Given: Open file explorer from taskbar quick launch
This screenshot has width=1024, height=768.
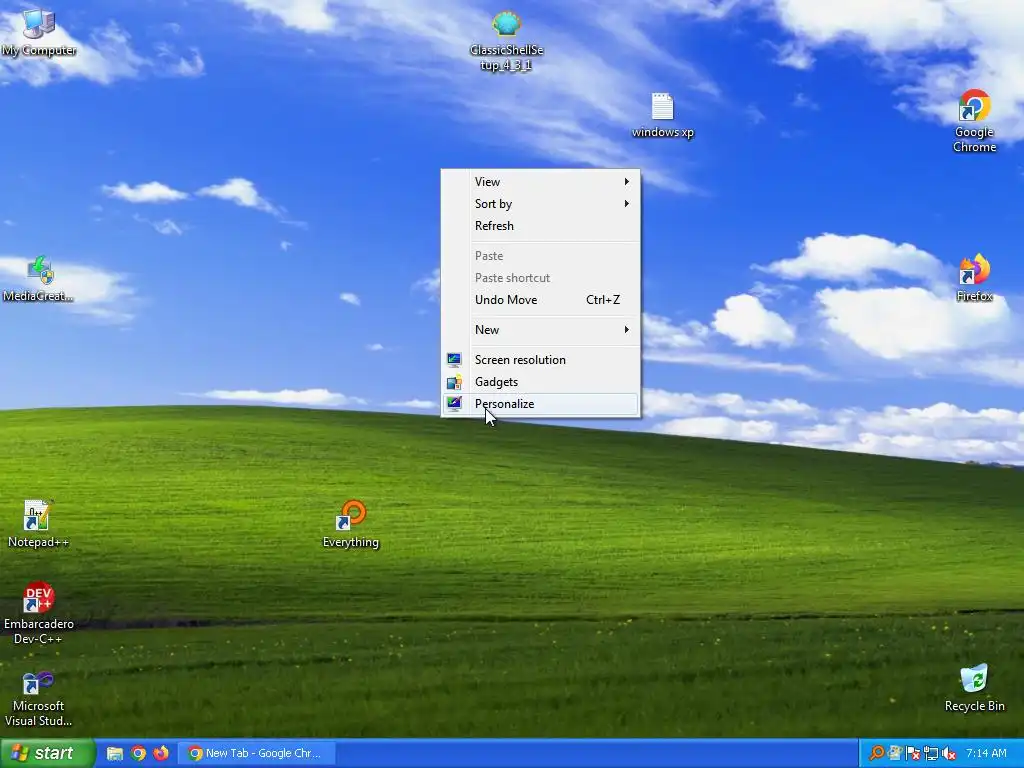Looking at the screenshot, I should 115,754.
